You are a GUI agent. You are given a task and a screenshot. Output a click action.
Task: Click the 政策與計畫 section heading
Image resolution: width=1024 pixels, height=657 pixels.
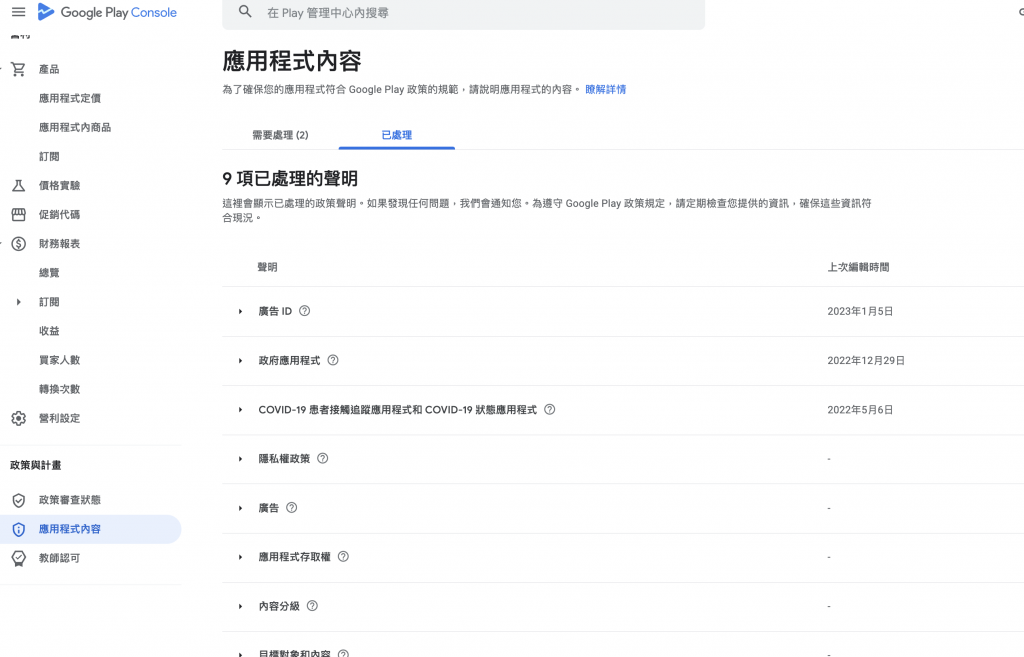coord(36,465)
